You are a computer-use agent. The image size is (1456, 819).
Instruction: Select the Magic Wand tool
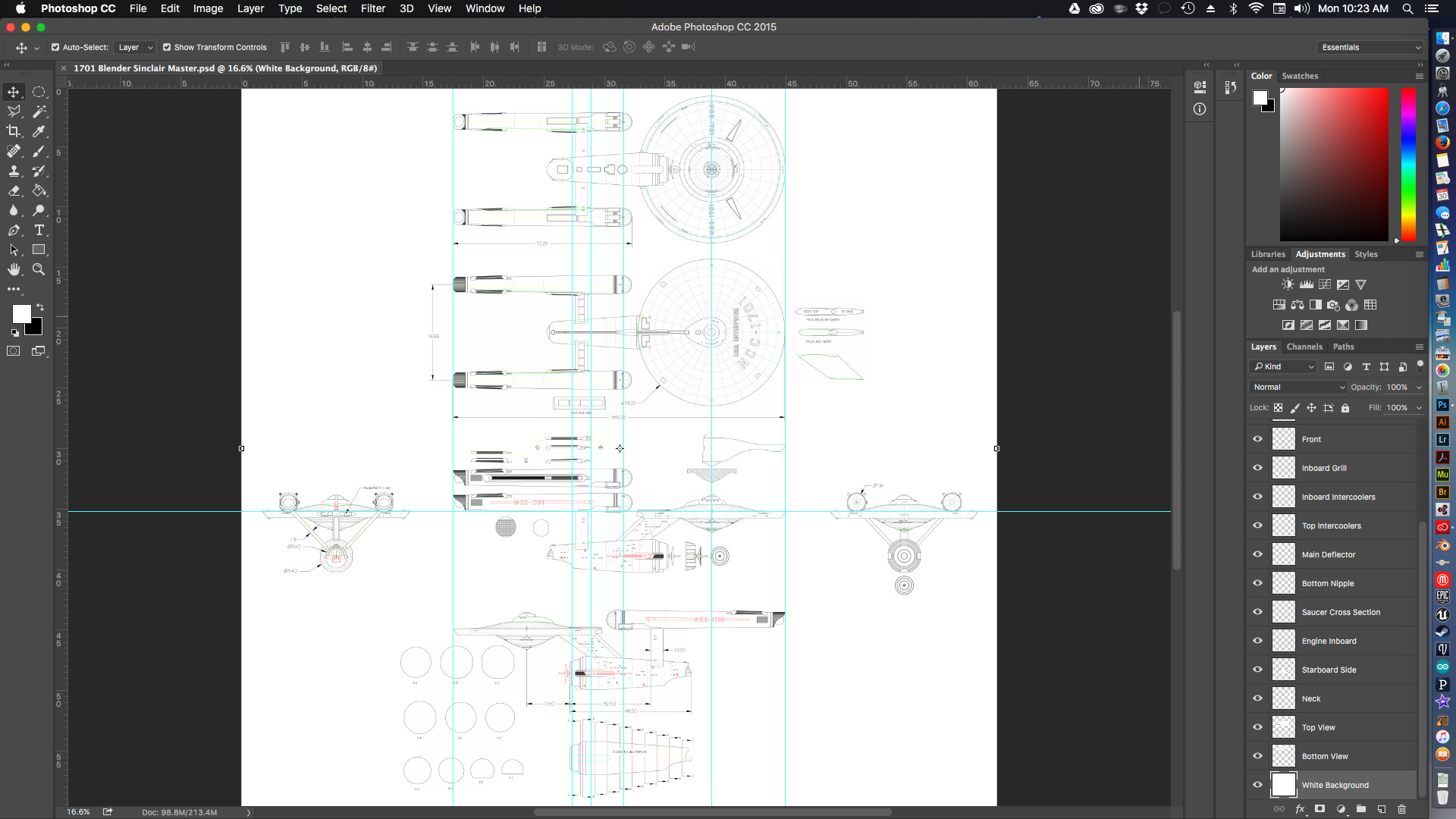(x=39, y=111)
